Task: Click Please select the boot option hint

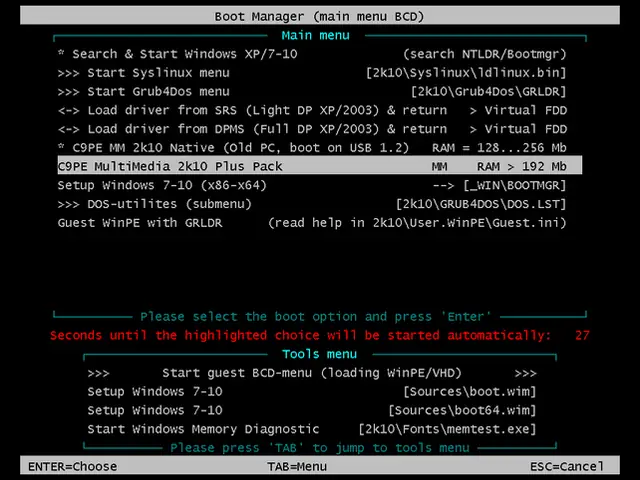Action: pos(316,317)
